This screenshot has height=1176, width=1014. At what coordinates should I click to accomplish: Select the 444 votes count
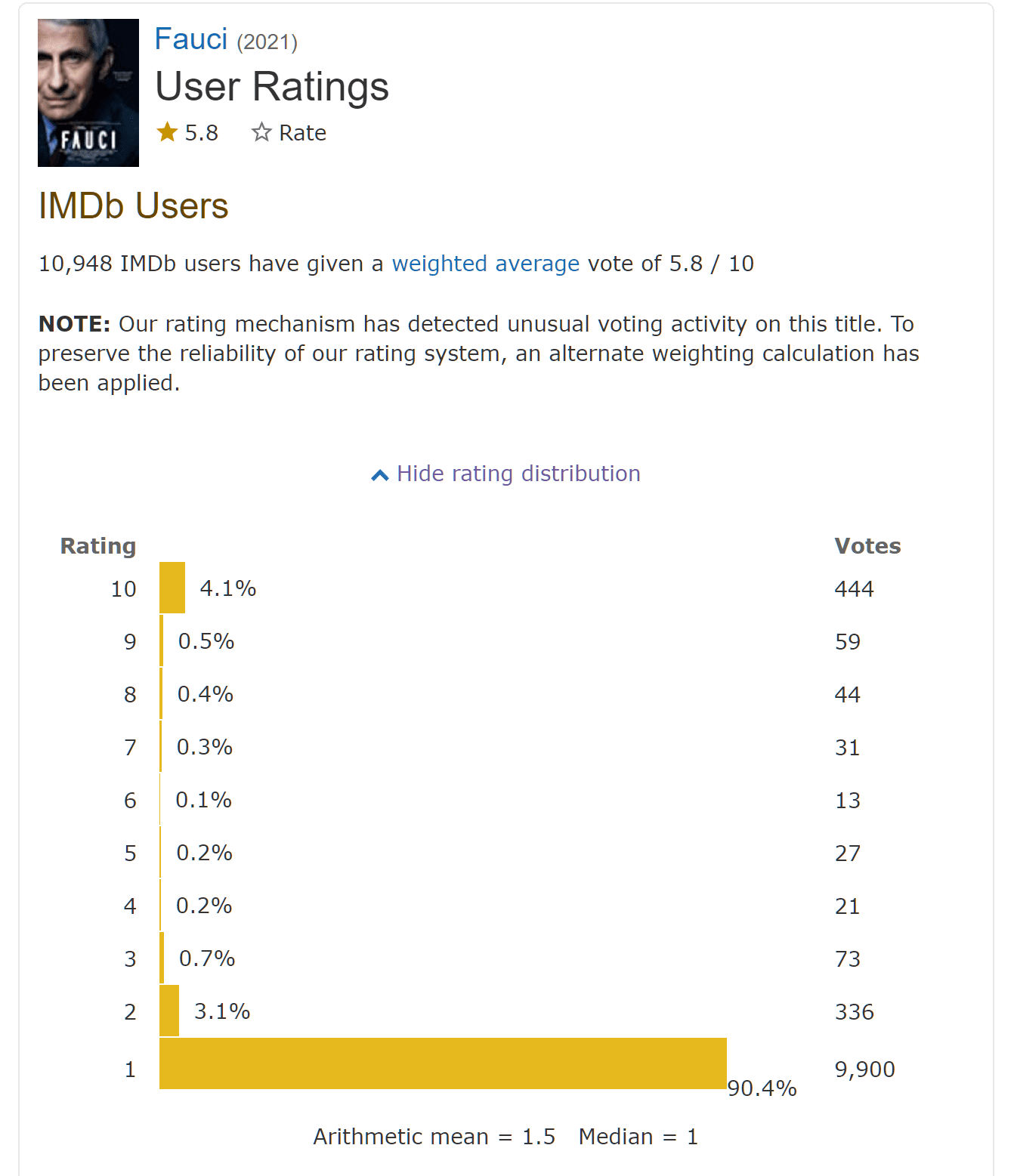[x=855, y=589]
